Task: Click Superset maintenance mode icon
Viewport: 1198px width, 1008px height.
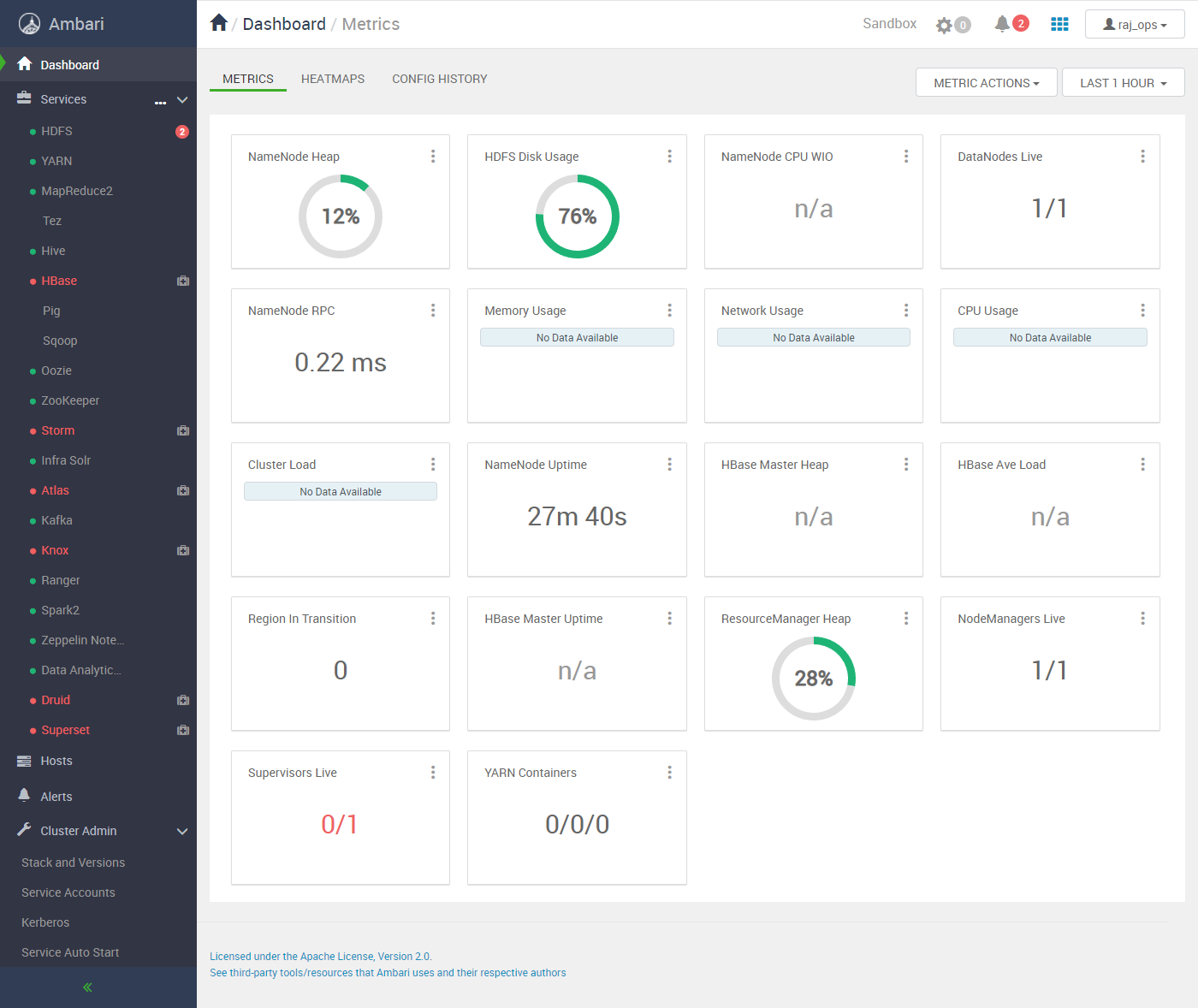Action: click(x=183, y=731)
